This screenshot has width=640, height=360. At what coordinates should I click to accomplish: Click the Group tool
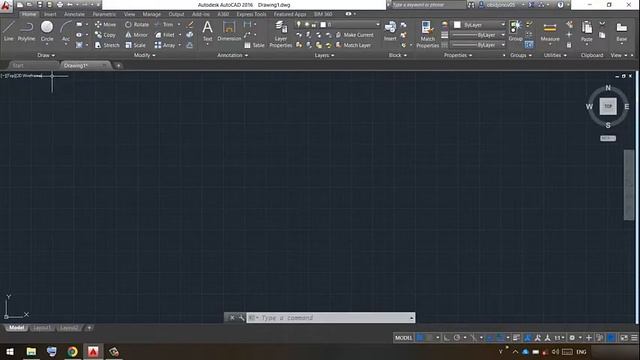pos(516,31)
